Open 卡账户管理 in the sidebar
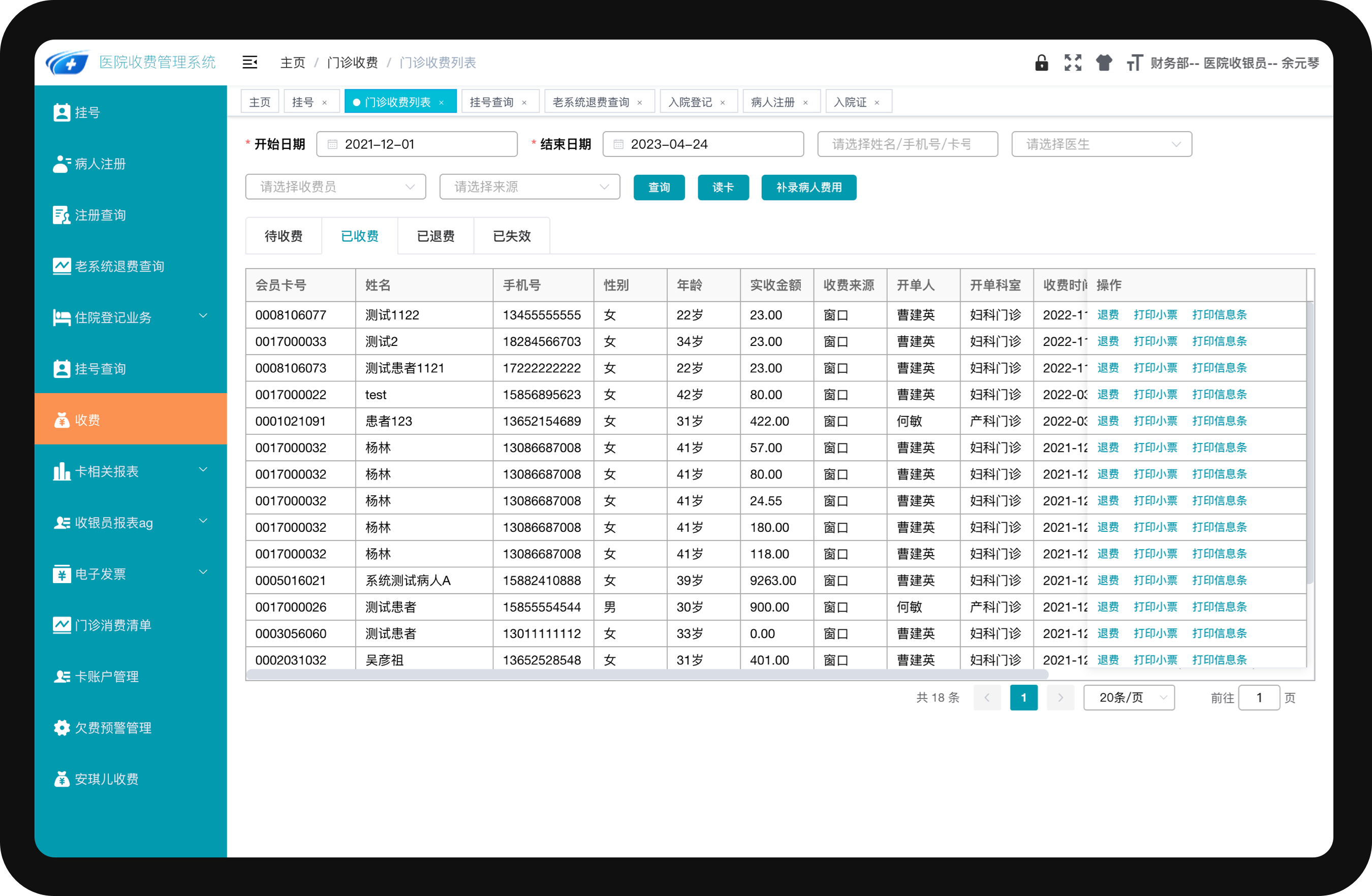1372x896 pixels. [131, 677]
